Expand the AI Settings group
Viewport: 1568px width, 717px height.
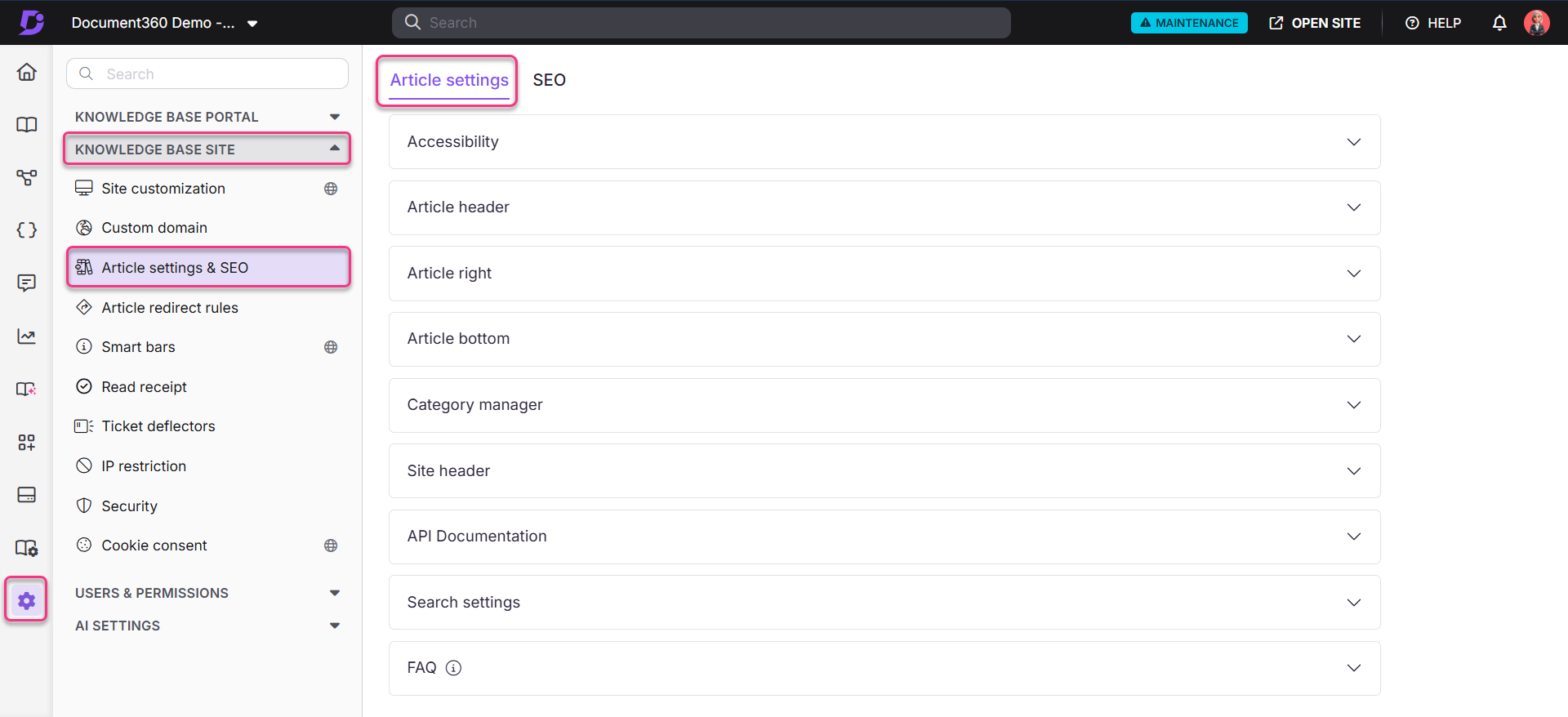pyautogui.click(x=207, y=626)
